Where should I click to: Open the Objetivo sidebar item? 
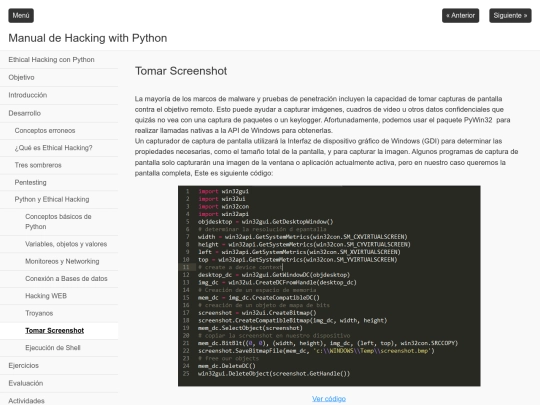click(21, 77)
